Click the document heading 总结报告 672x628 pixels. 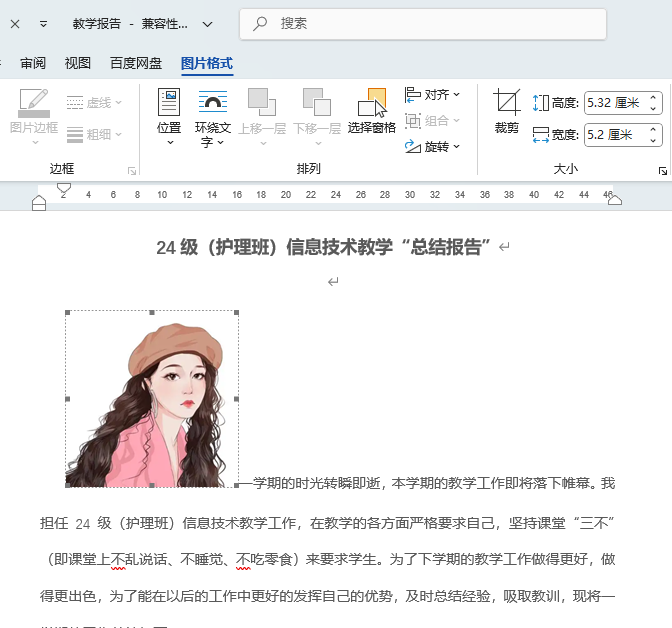click(446, 247)
